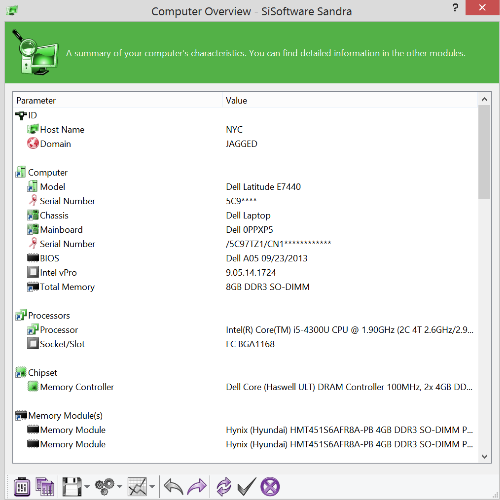This screenshot has height=500, width=500.
Task: Click the FC BGA1168 socket value
Action: (x=250, y=344)
